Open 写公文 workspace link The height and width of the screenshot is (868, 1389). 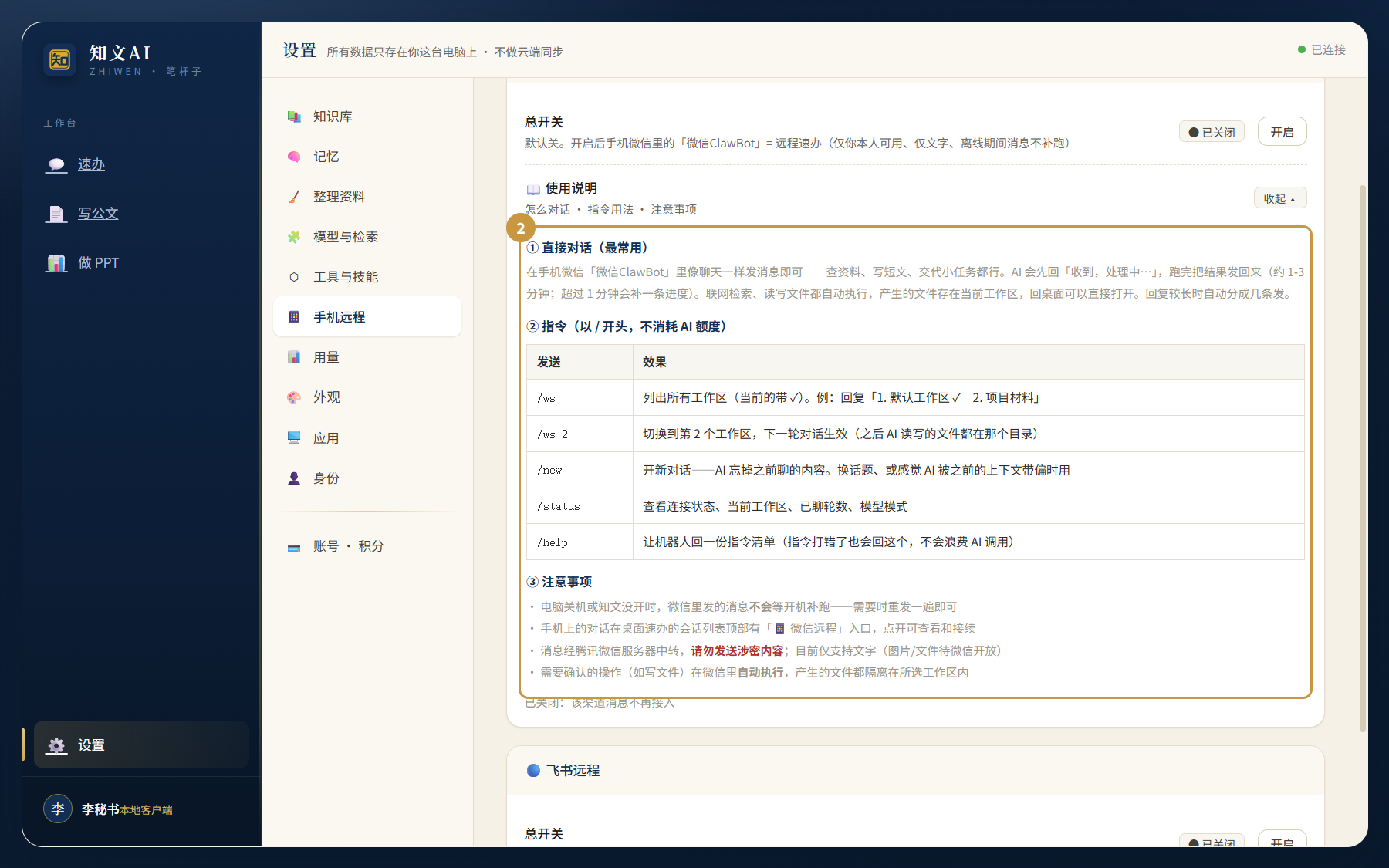pyautogui.click(x=98, y=214)
